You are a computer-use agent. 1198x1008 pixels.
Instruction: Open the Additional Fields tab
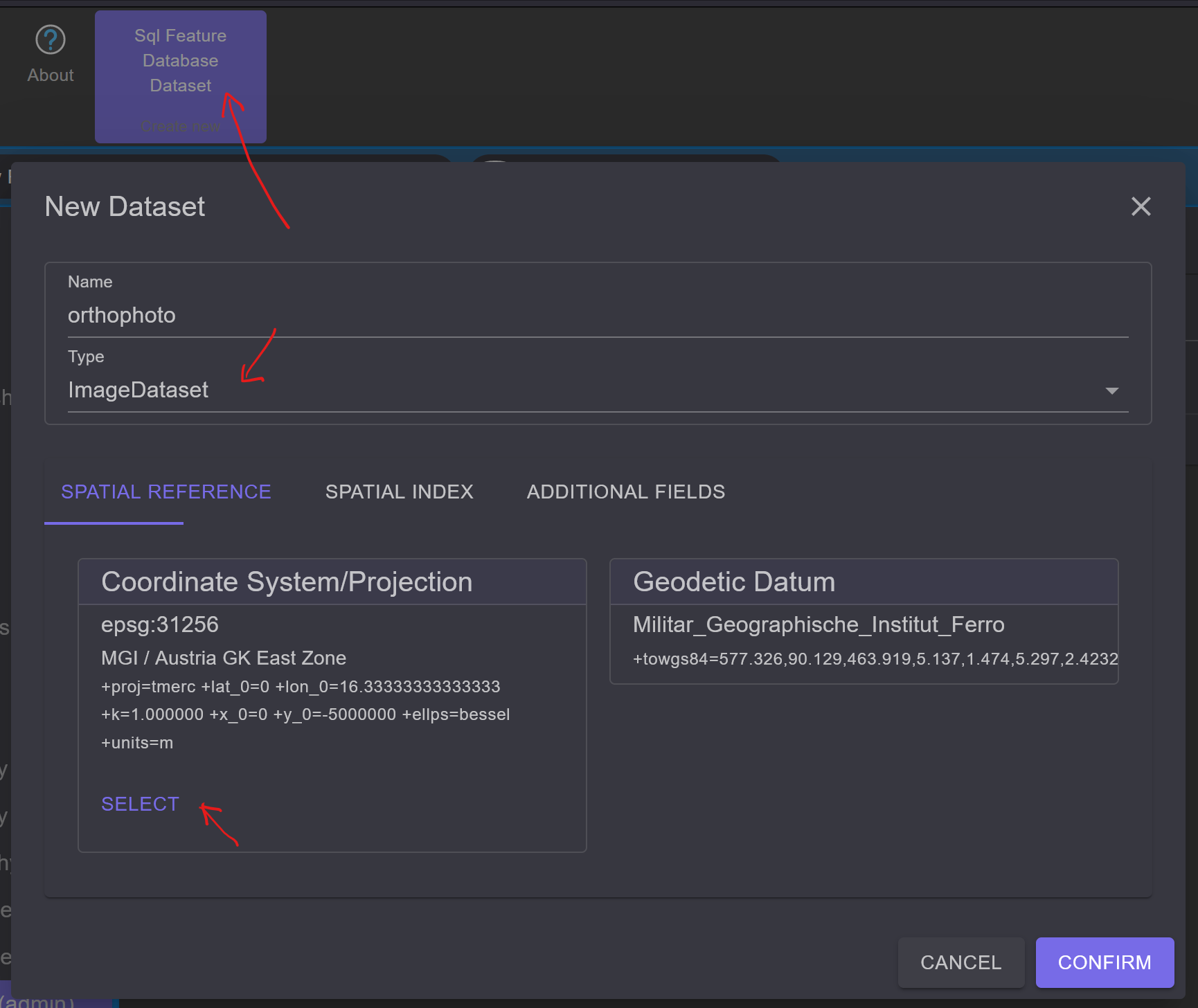pos(626,492)
